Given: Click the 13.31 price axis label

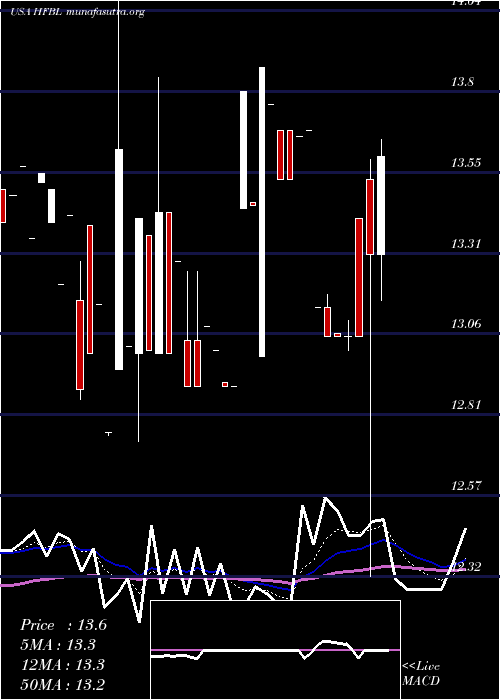Looking at the screenshot, I should (466, 244).
